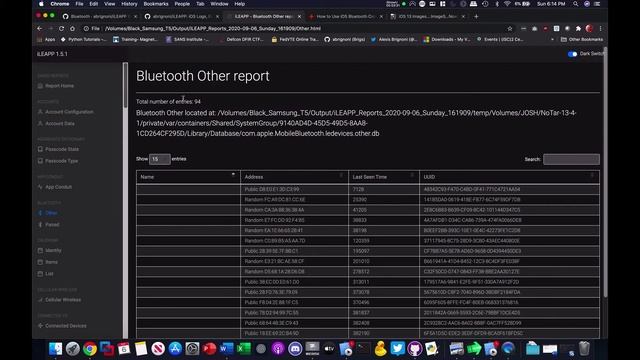The image size is (640, 360).
Task: Click the address bar URL
Action: point(213,29)
